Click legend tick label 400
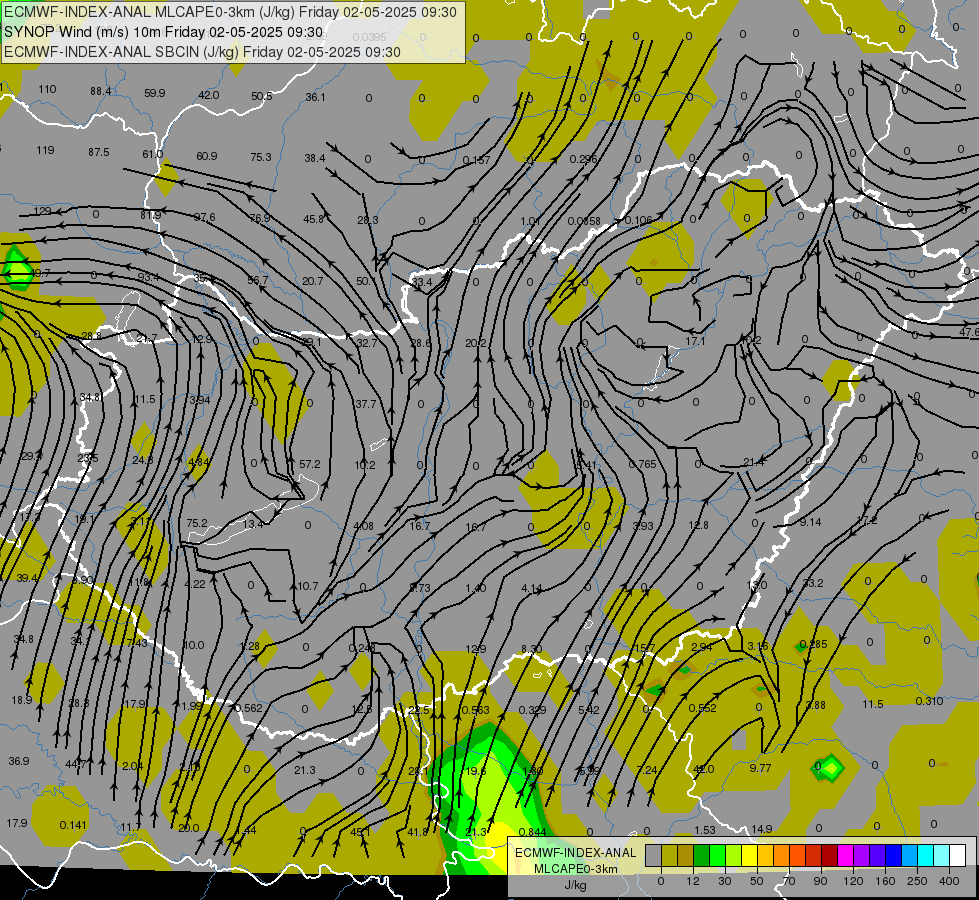 949,881
